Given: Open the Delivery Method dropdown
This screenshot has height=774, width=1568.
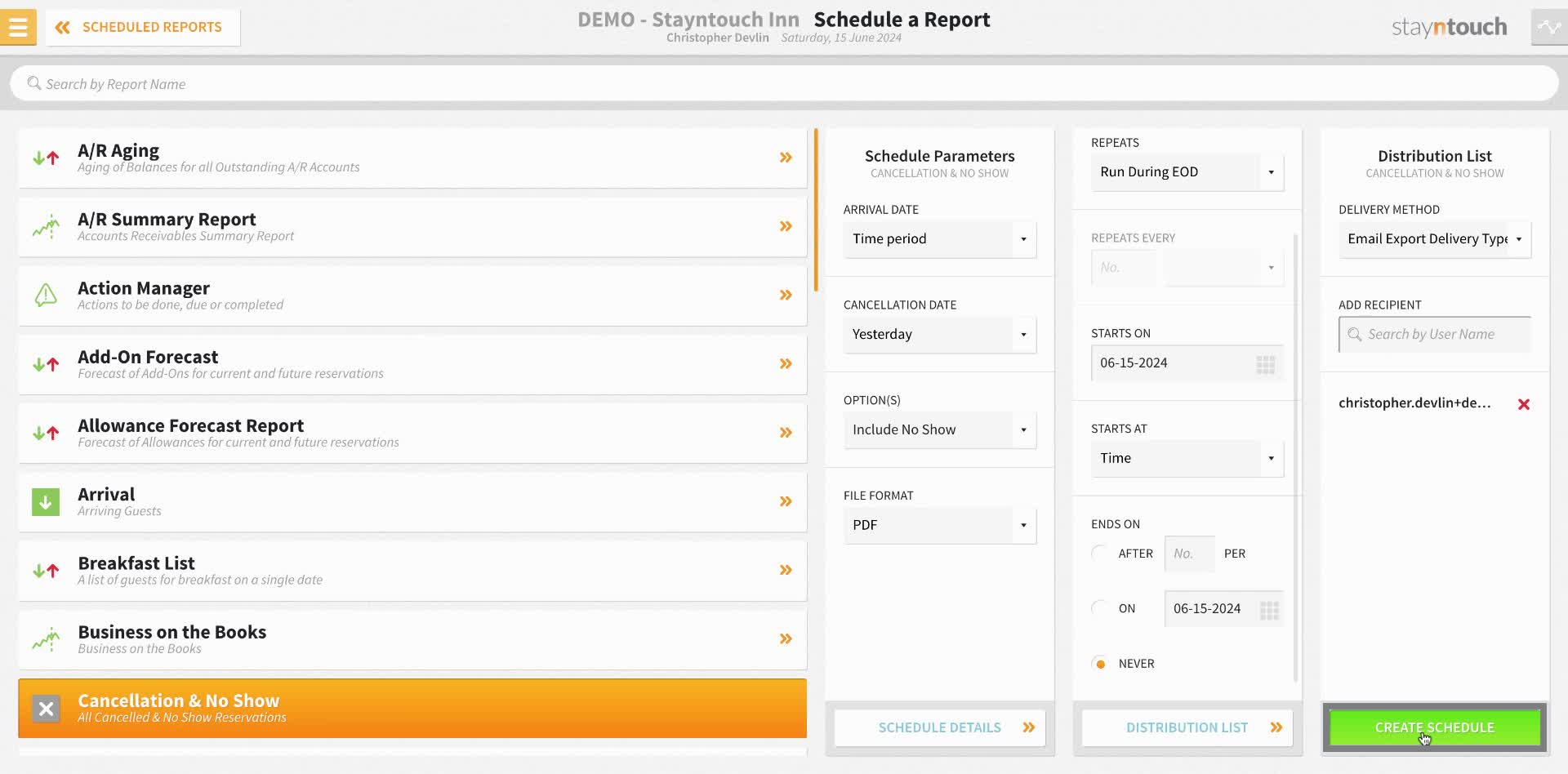Looking at the screenshot, I should pyautogui.click(x=1435, y=239).
